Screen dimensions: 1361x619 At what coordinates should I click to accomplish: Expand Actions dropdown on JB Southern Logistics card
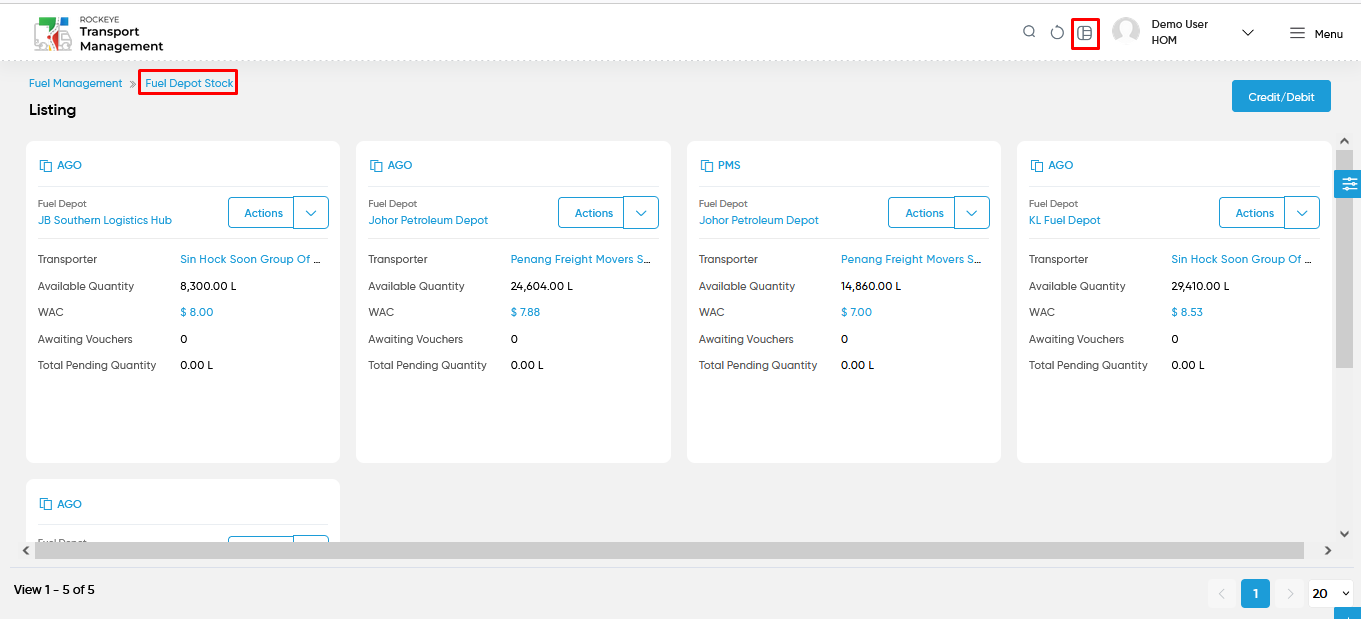pyautogui.click(x=311, y=213)
